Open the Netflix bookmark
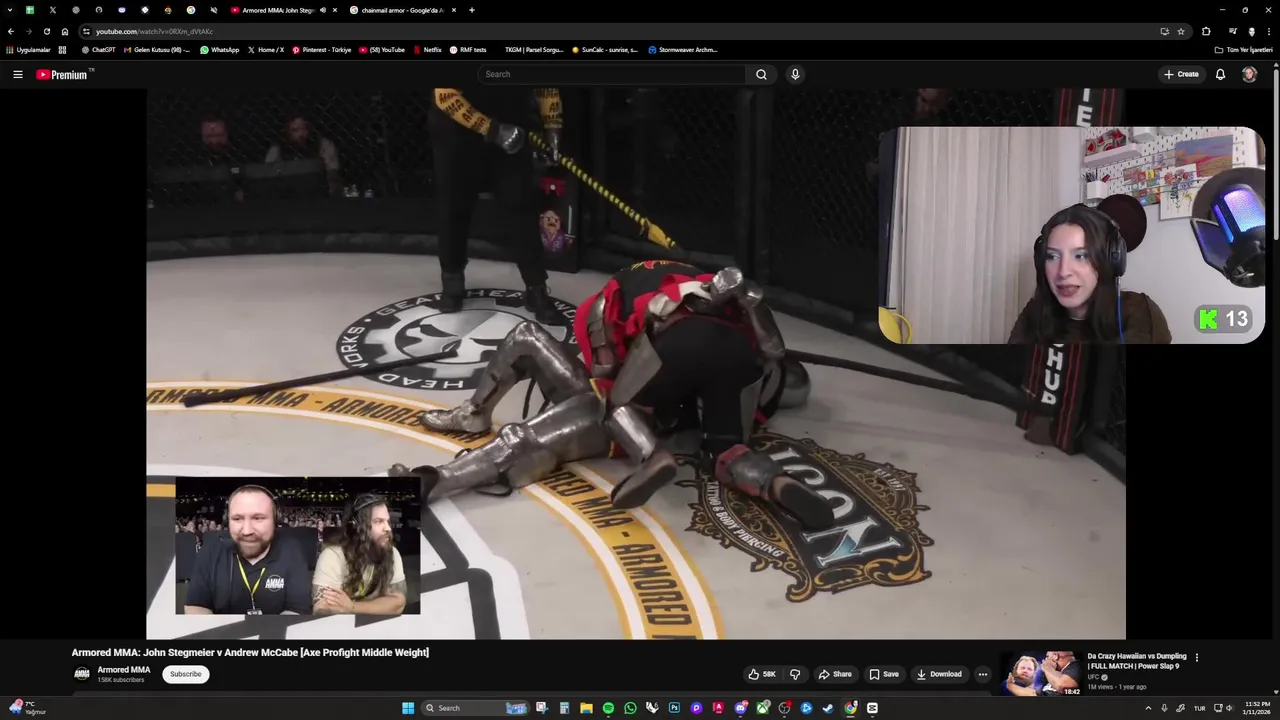The width and height of the screenshot is (1280, 720). [x=427, y=50]
